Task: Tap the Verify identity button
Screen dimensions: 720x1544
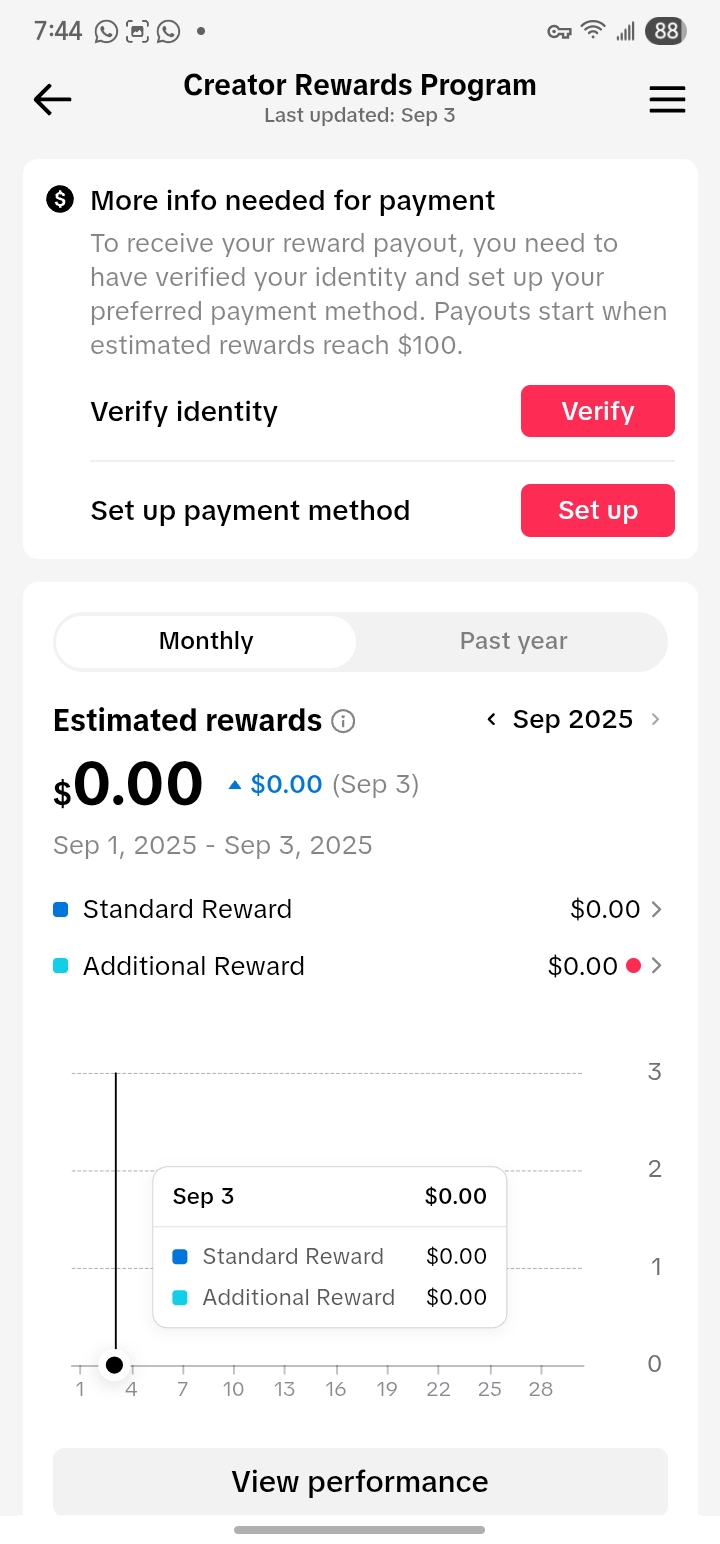Action: point(598,411)
